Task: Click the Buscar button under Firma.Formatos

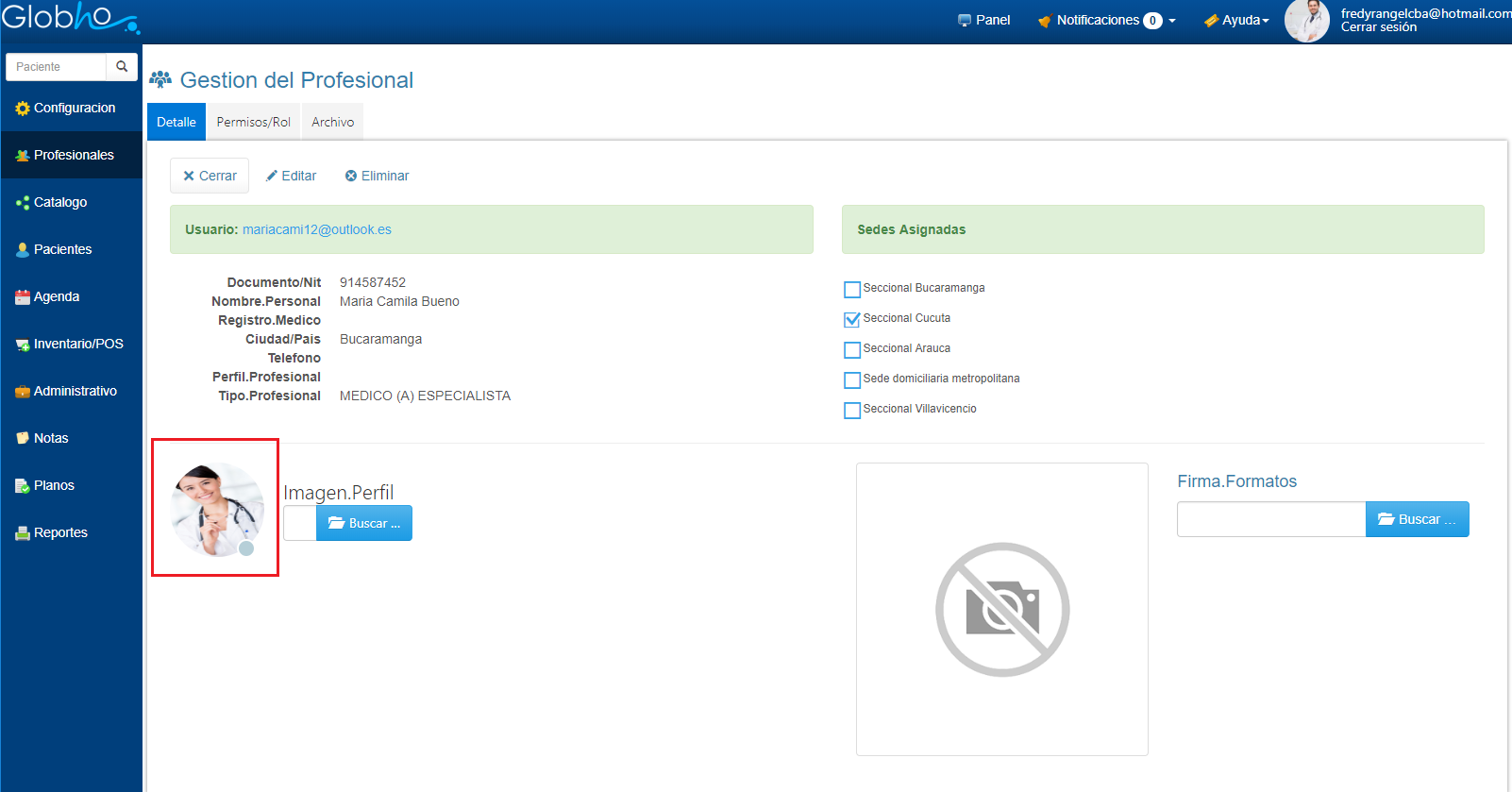Action: pyautogui.click(x=1417, y=520)
